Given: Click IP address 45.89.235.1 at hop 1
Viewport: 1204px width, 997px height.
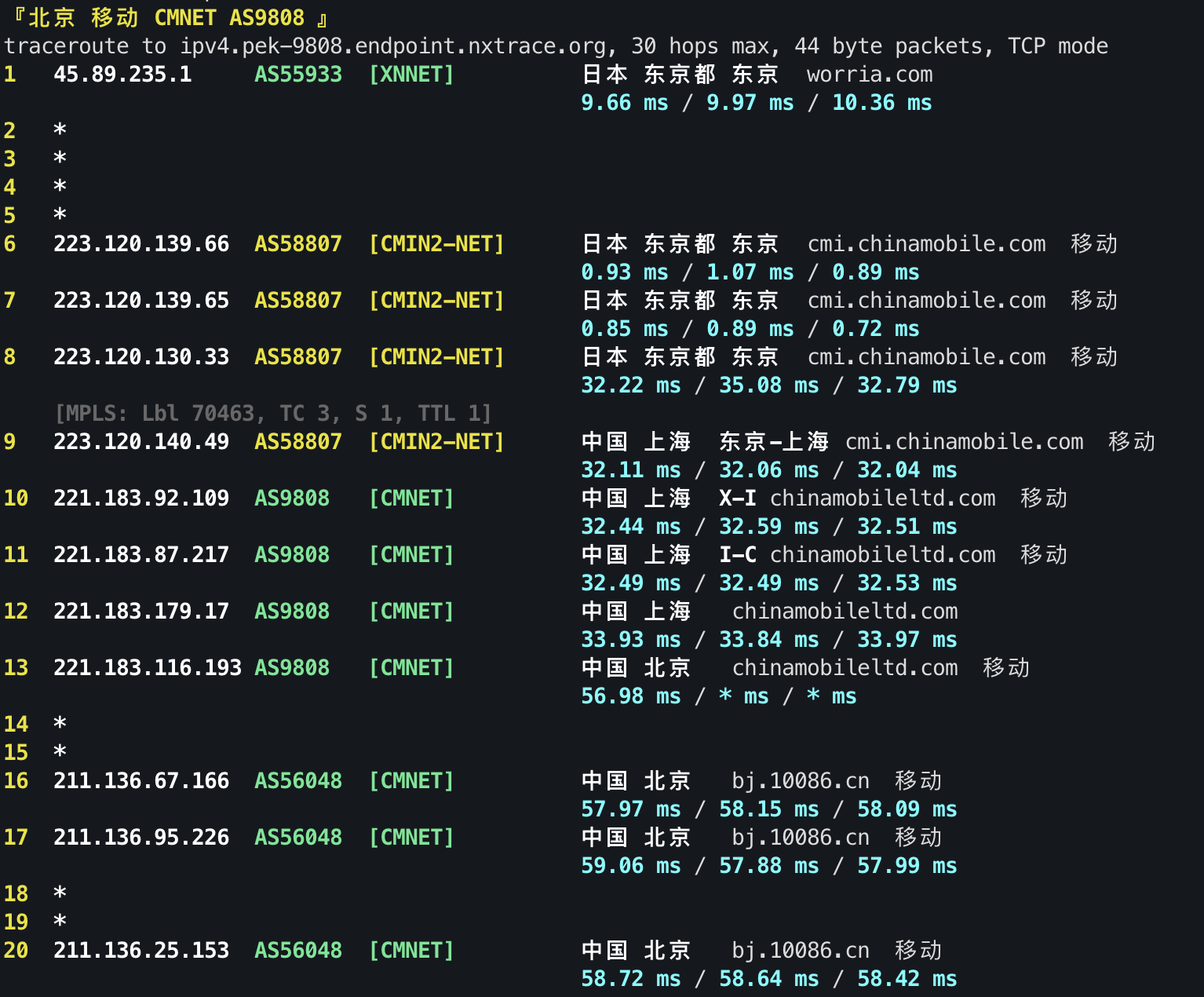Looking at the screenshot, I should 122,75.
